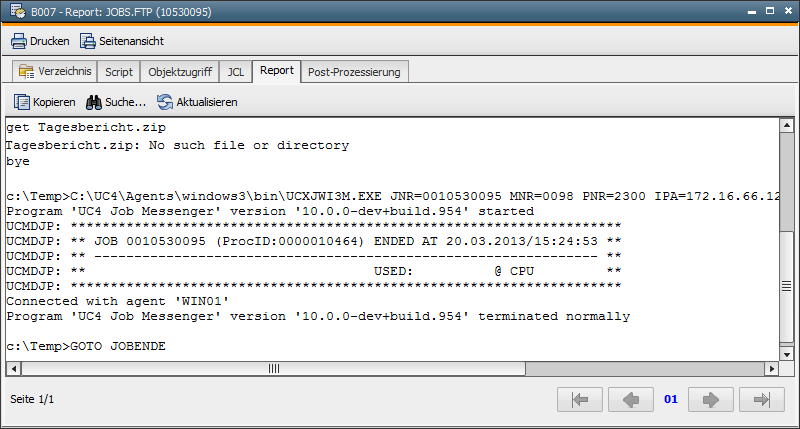The width and height of the screenshot is (800, 429).
Task: Click the vertical scrollbar up arrow
Action: (x=787, y=125)
